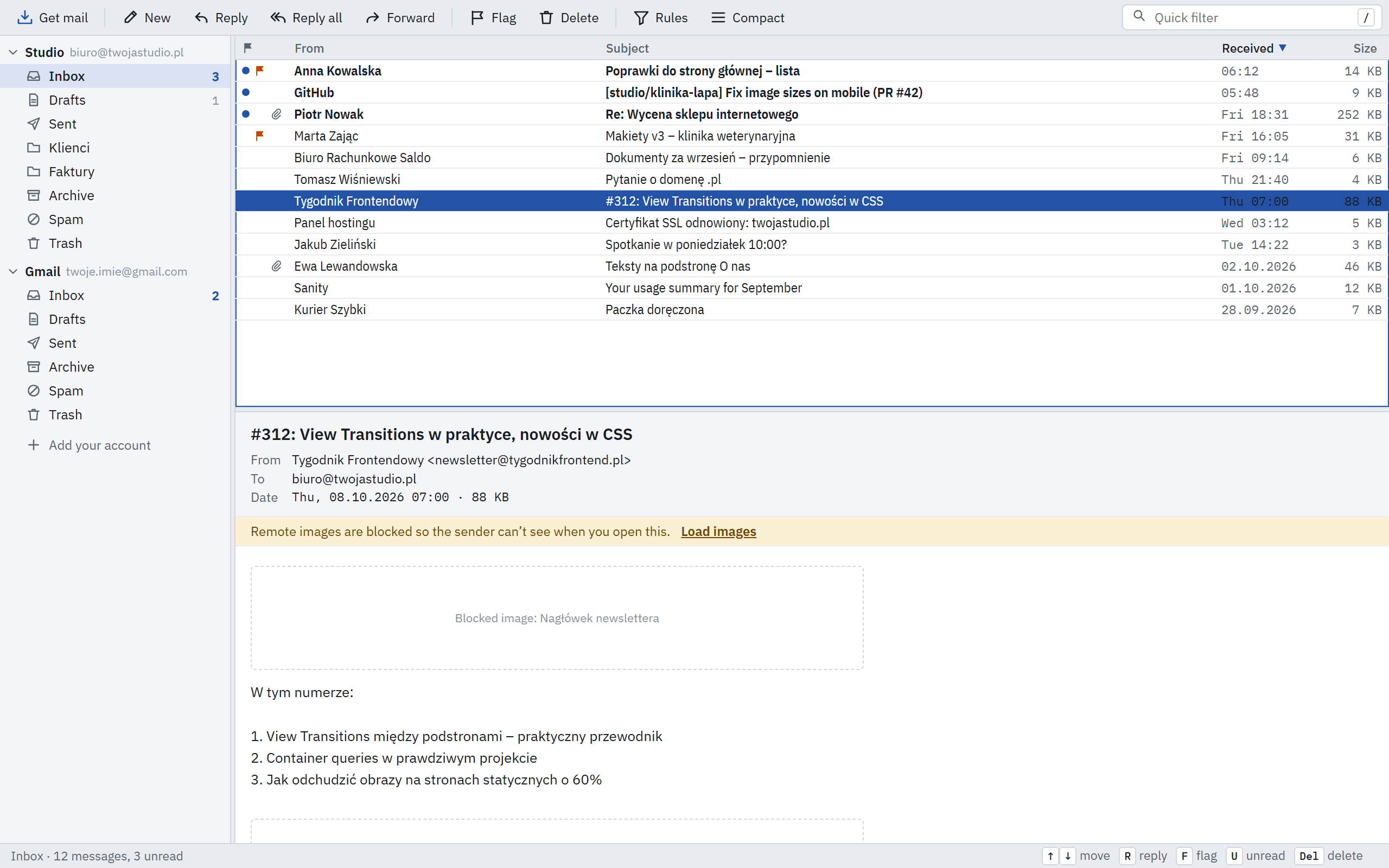This screenshot has height=868, width=1389.
Task: Toggle unread dot on Piotr Nowak message
Action: click(x=246, y=114)
